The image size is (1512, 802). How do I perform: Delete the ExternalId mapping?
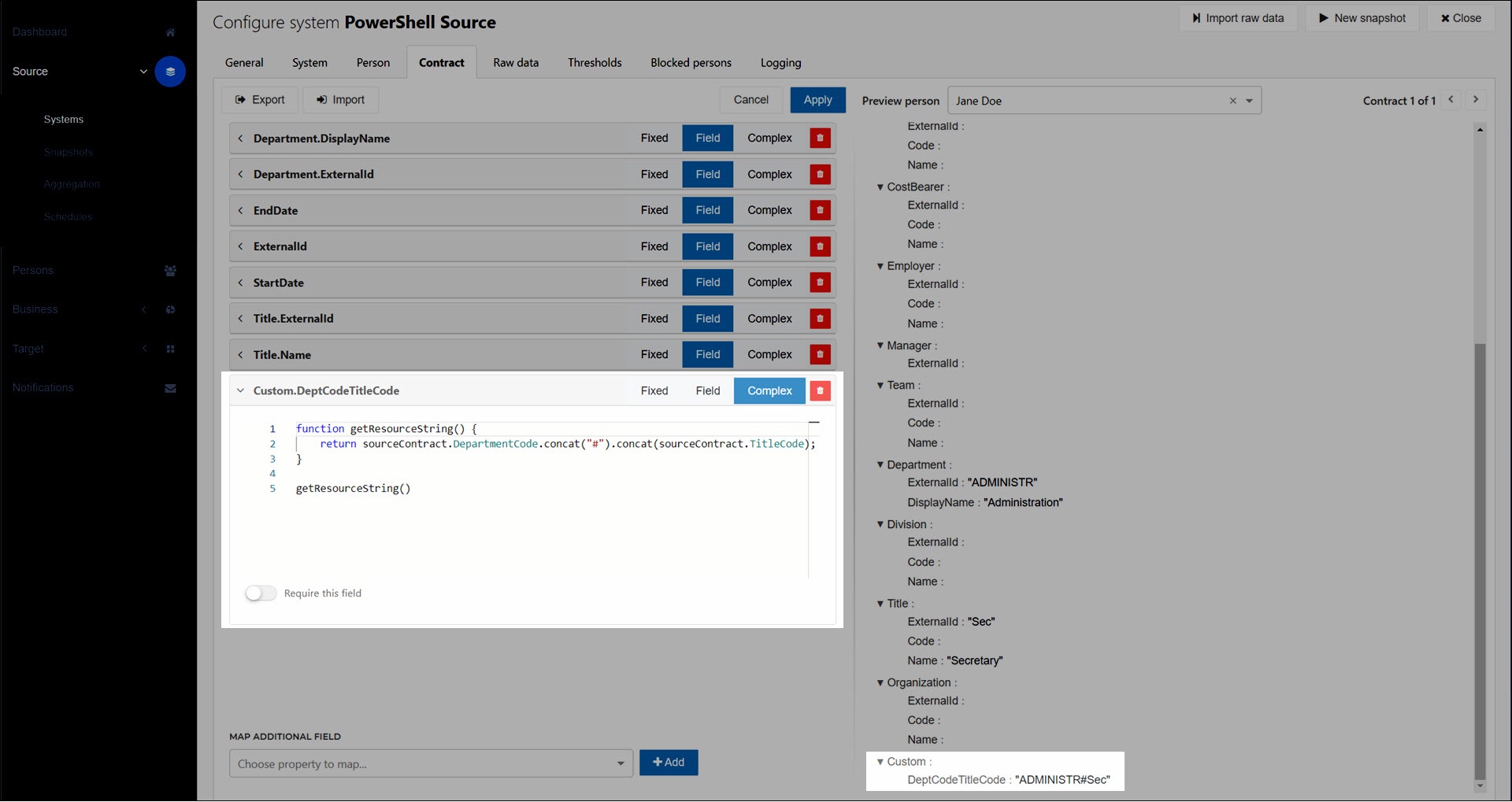click(820, 247)
